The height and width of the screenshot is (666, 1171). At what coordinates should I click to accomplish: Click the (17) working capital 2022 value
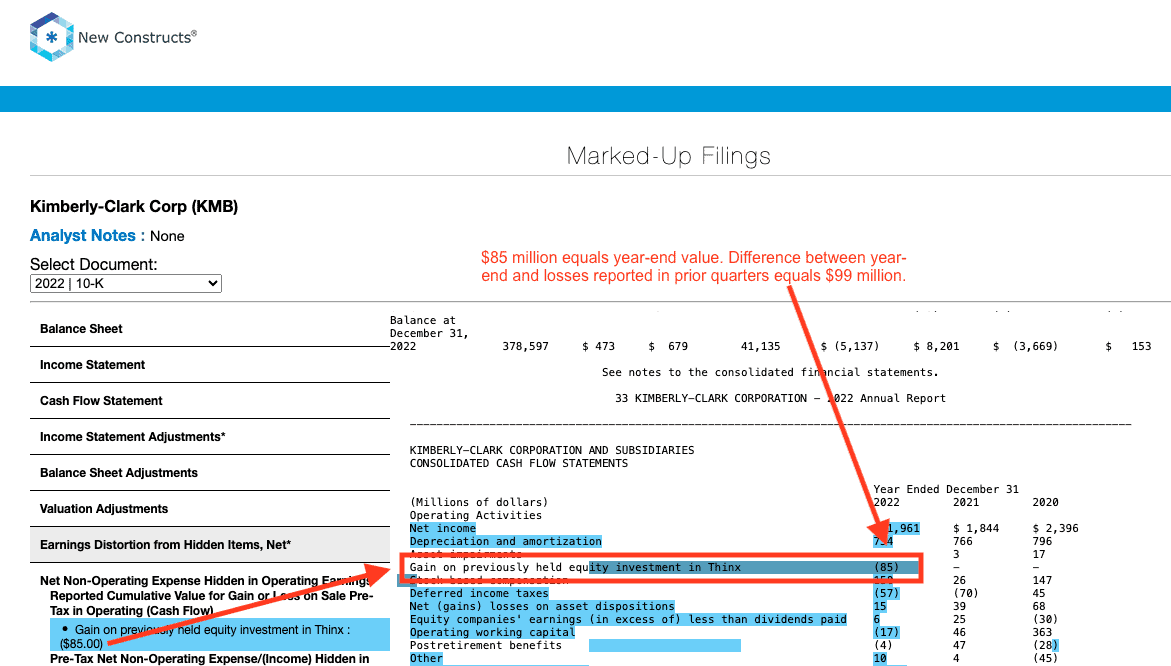tap(886, 632)
